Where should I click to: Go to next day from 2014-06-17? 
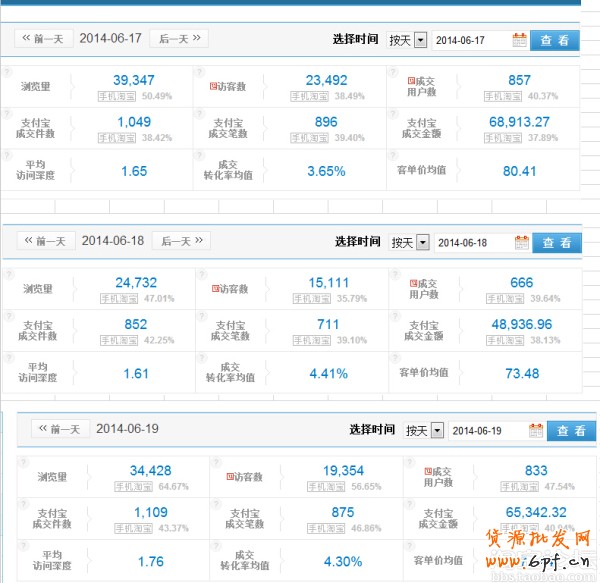click(180, 39)
